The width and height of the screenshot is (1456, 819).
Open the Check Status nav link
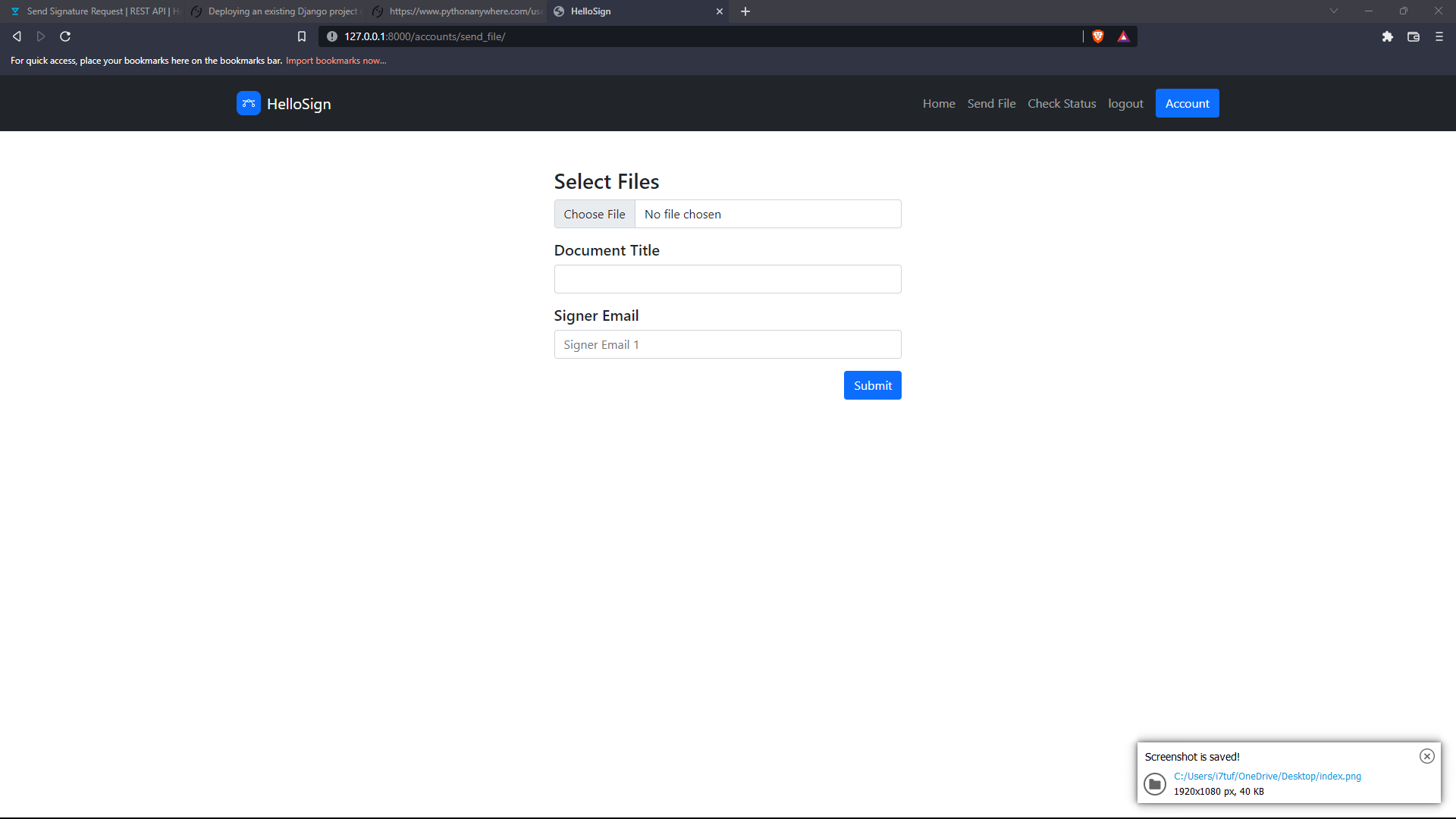1061,104
